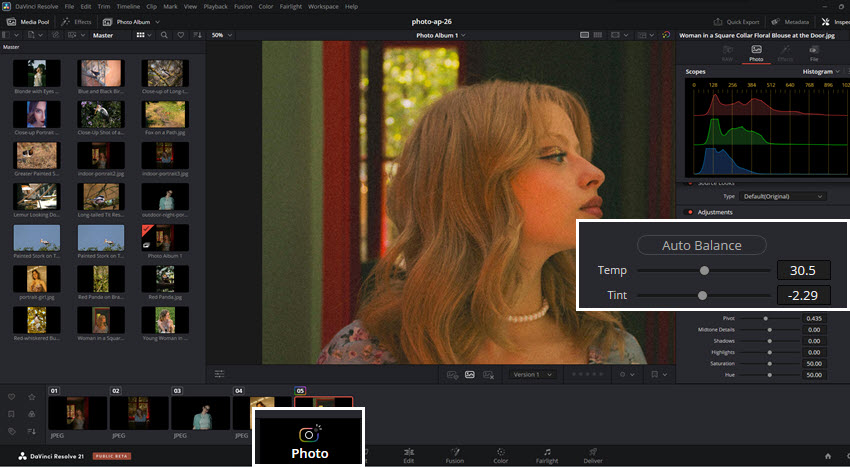
Task: Open the Type Default(Original) dropdown
Action: [783, 196]
